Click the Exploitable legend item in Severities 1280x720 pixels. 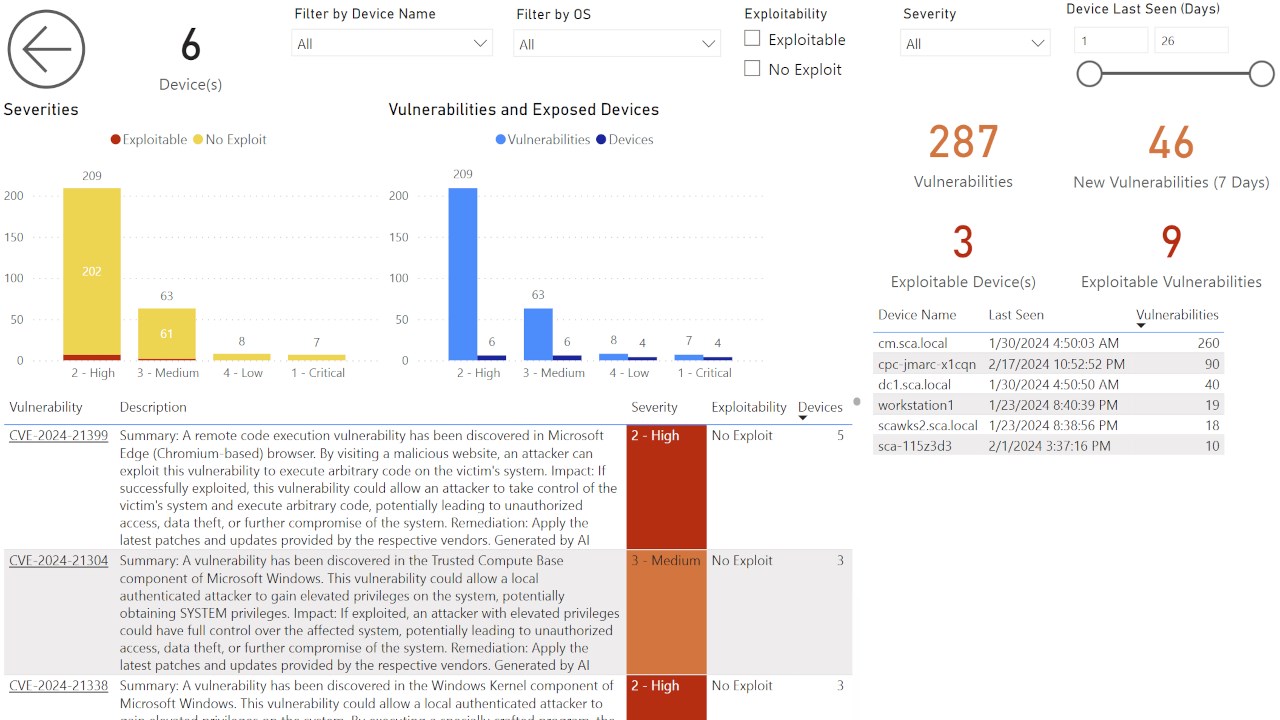(149, 140)
